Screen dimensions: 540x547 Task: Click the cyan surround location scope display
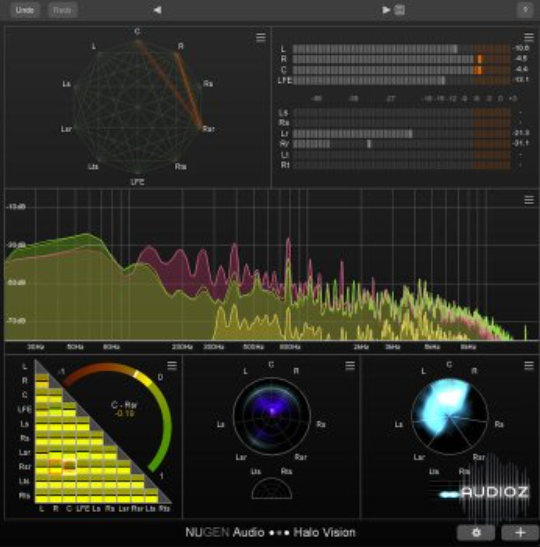point(450,416)
